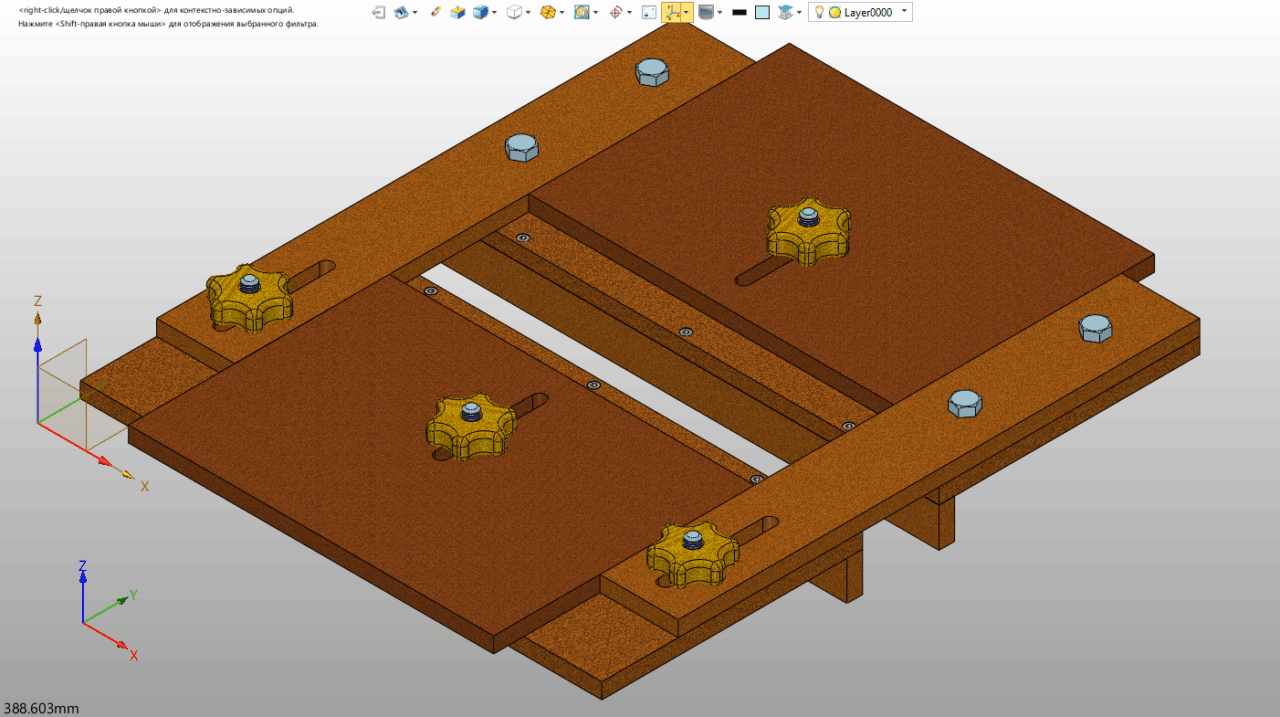Select the white wireframe cube icon
Image resolution: width=1280 pixels, height=717 pixels.
[x=514, y=12]
